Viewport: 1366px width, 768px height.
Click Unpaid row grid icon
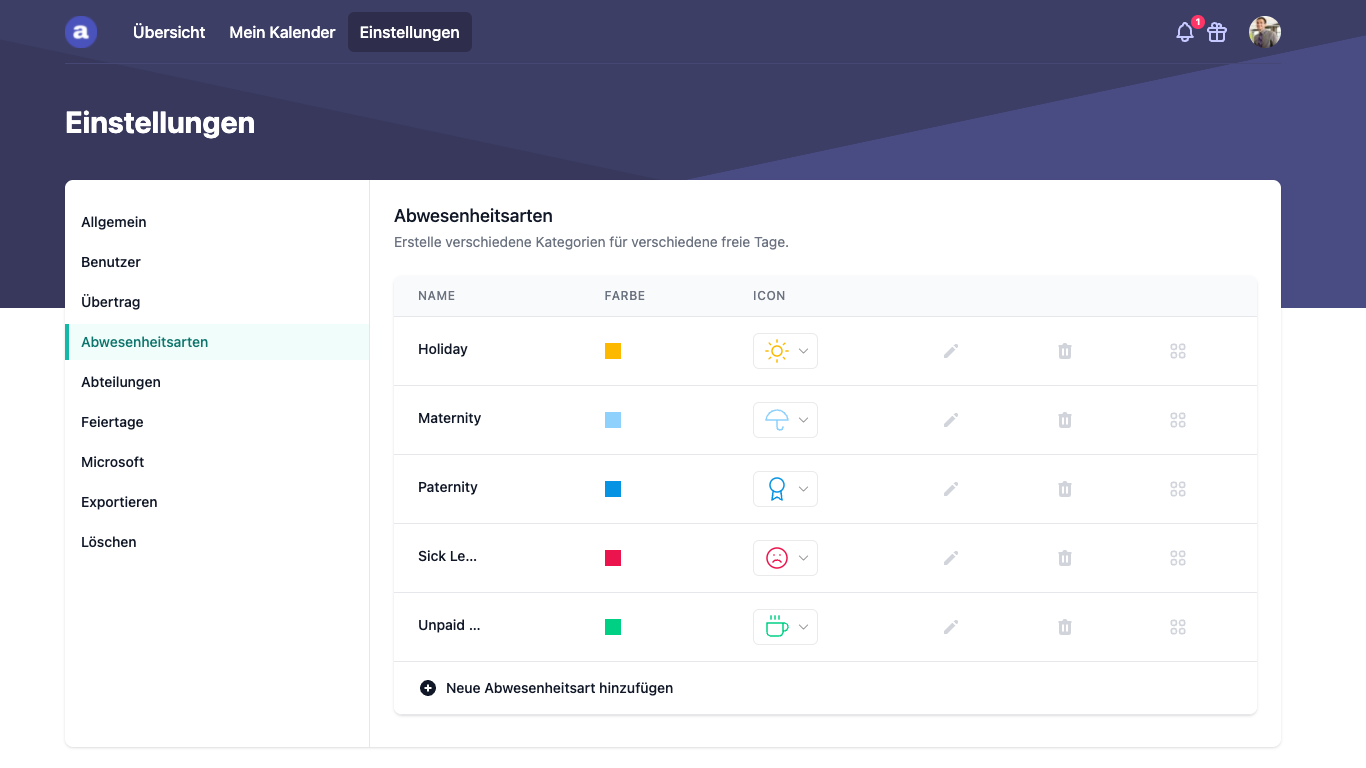(x=1178, y=627)
